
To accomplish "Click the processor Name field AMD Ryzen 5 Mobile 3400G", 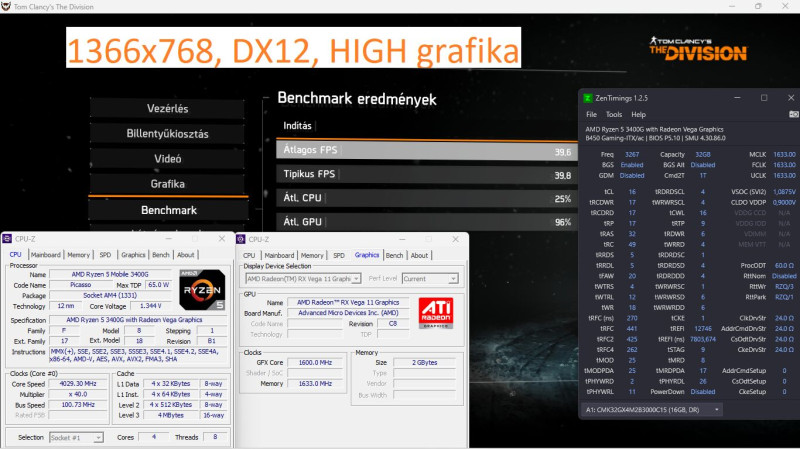I will click(x=110, y=275).
